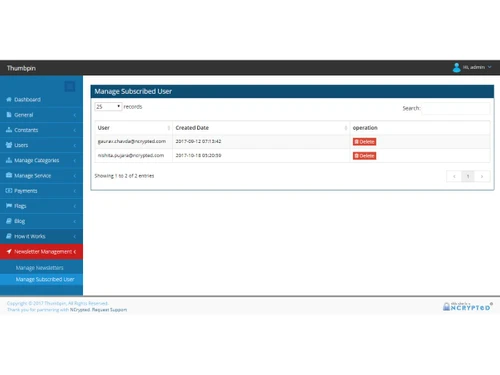Open the 25 records dropdown
Image resolution: width=500 pixels, height=375 pixels.
coord(108,107)
